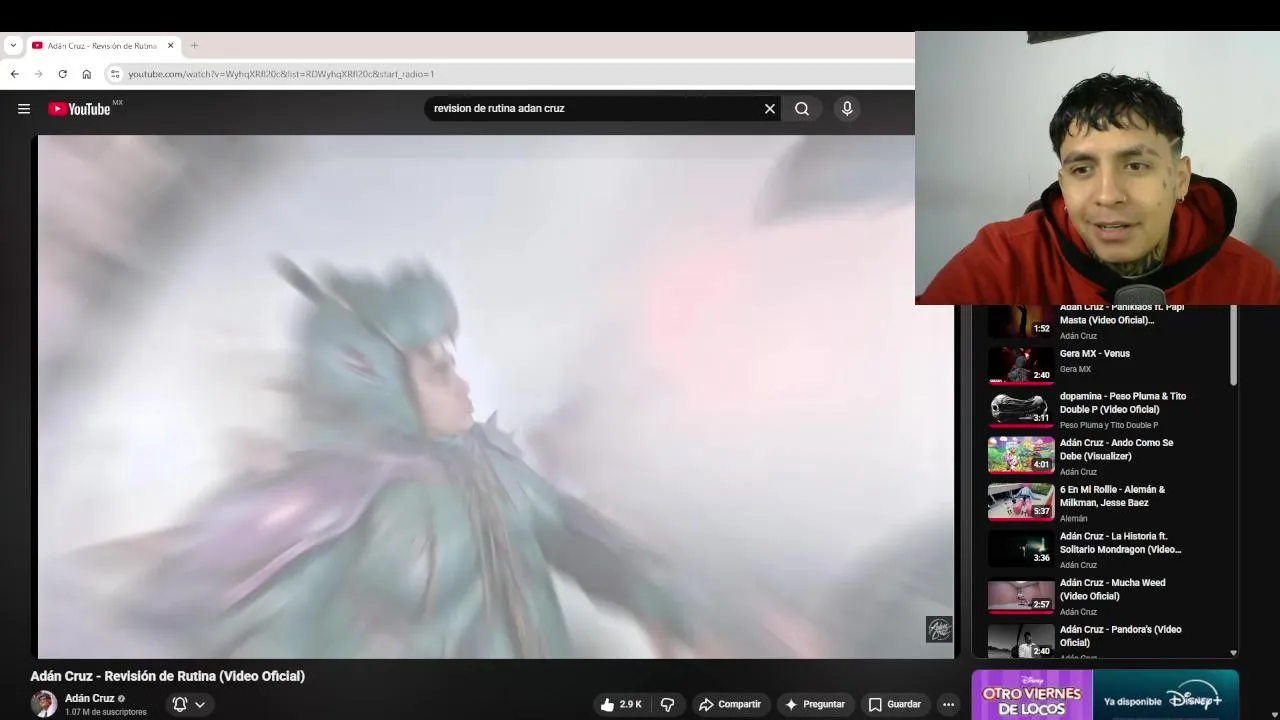
Task: Activate voice search microphone icon
Action: (x=847, y=109)
